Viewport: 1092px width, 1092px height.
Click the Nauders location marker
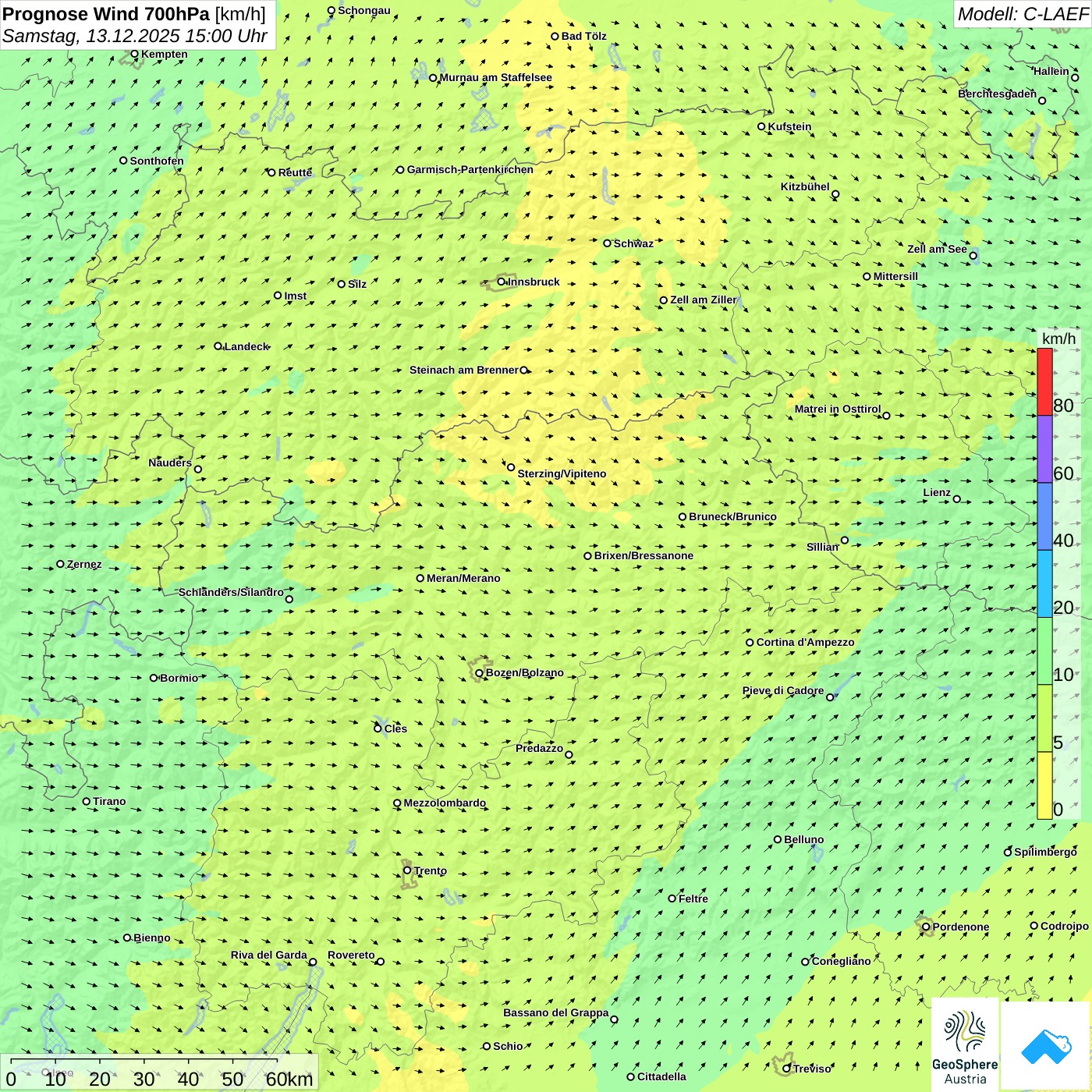(198, 469)
